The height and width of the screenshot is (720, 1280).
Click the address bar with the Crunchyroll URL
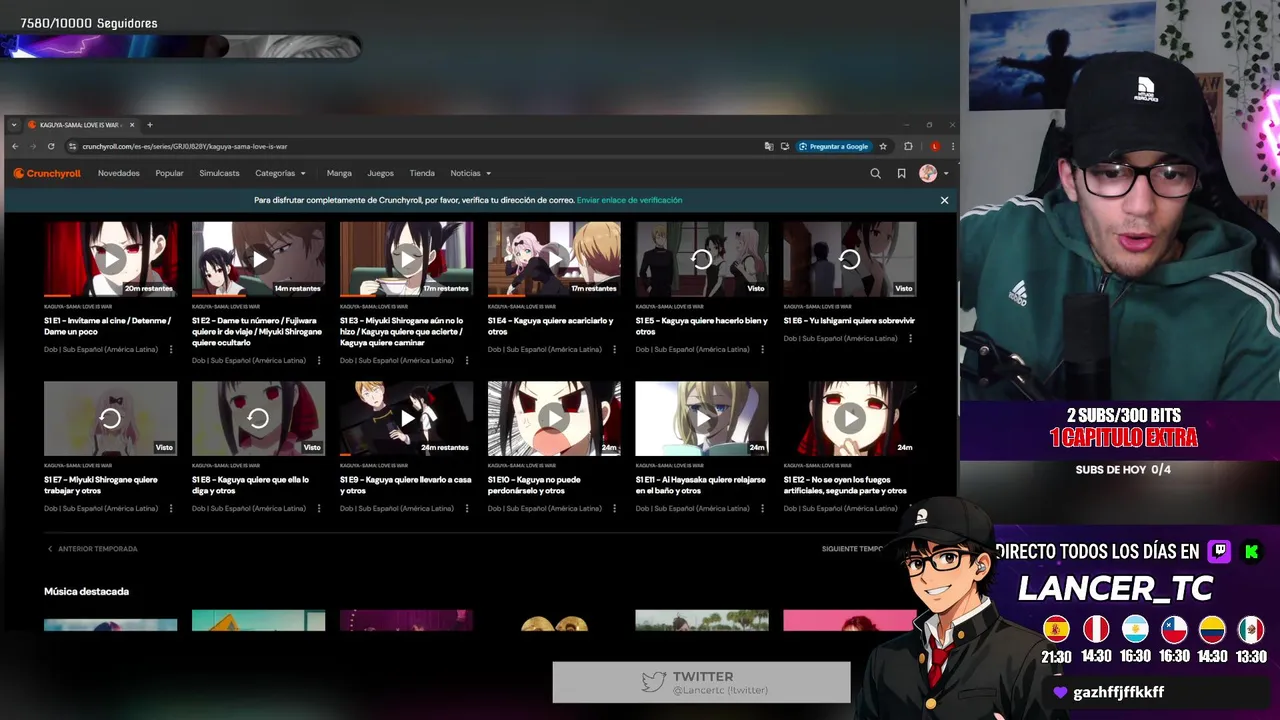[410, 146]
